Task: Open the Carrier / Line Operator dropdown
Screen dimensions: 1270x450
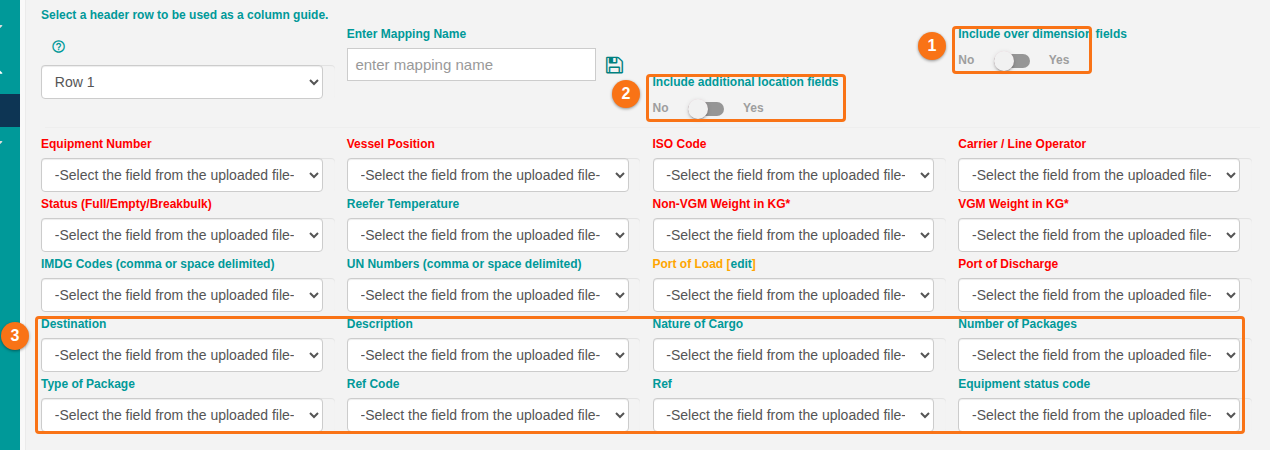Action: coord(1099,175)
